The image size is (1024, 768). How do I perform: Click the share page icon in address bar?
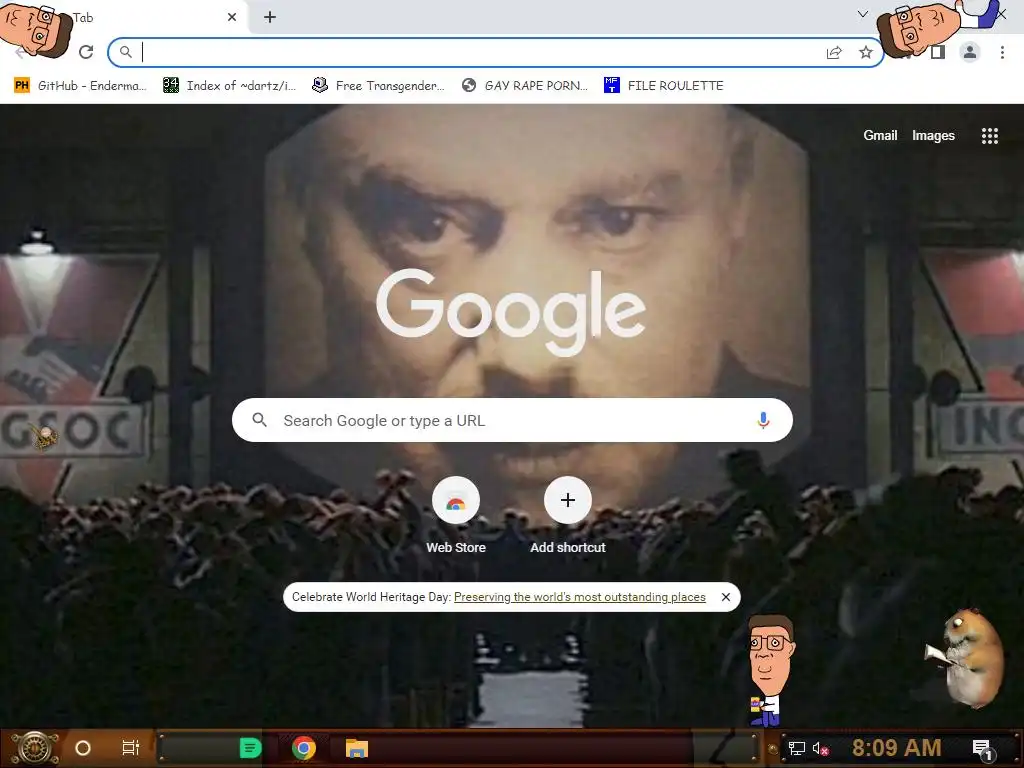834,53
